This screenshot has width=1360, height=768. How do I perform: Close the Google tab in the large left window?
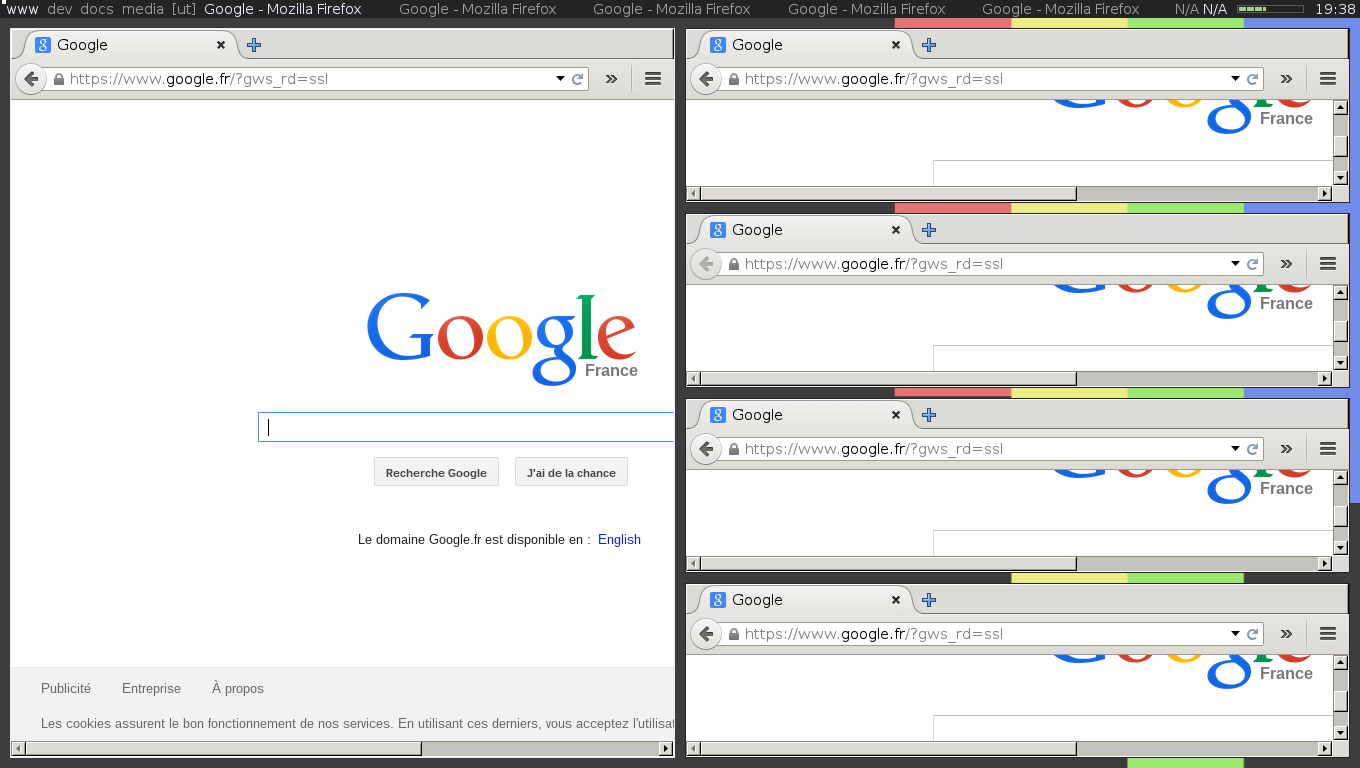(221, 45)
